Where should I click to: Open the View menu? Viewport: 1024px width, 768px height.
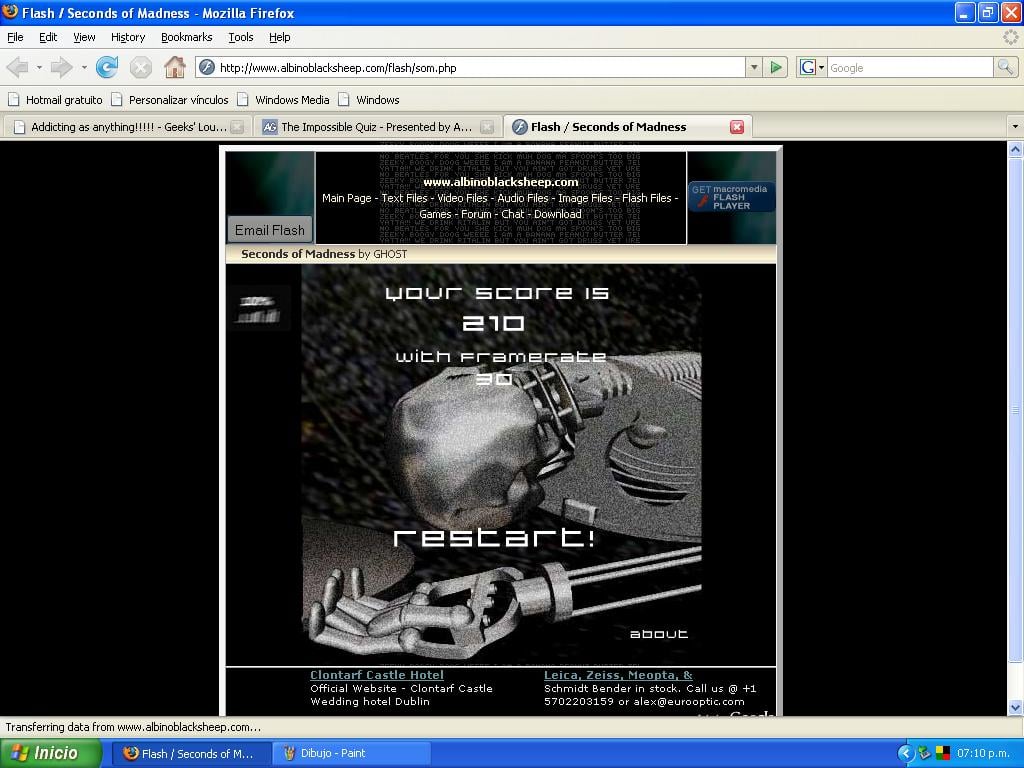[84, 37]
